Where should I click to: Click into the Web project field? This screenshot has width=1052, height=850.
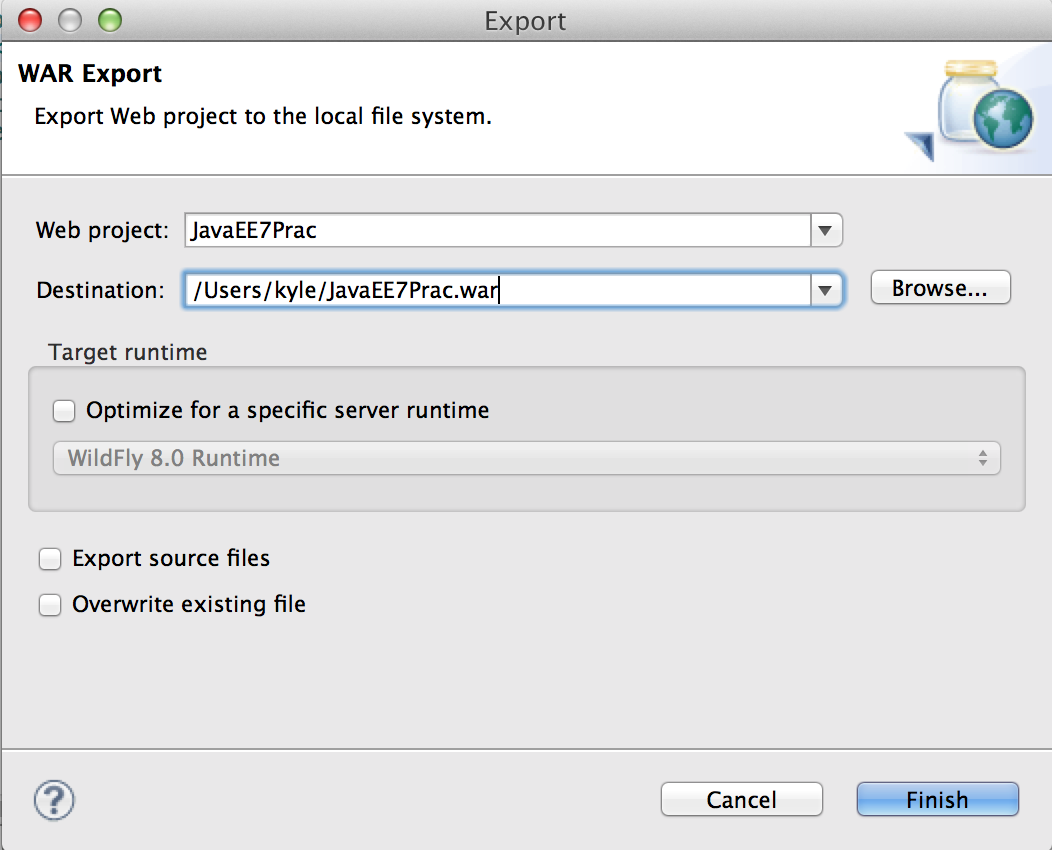[497, 231]
